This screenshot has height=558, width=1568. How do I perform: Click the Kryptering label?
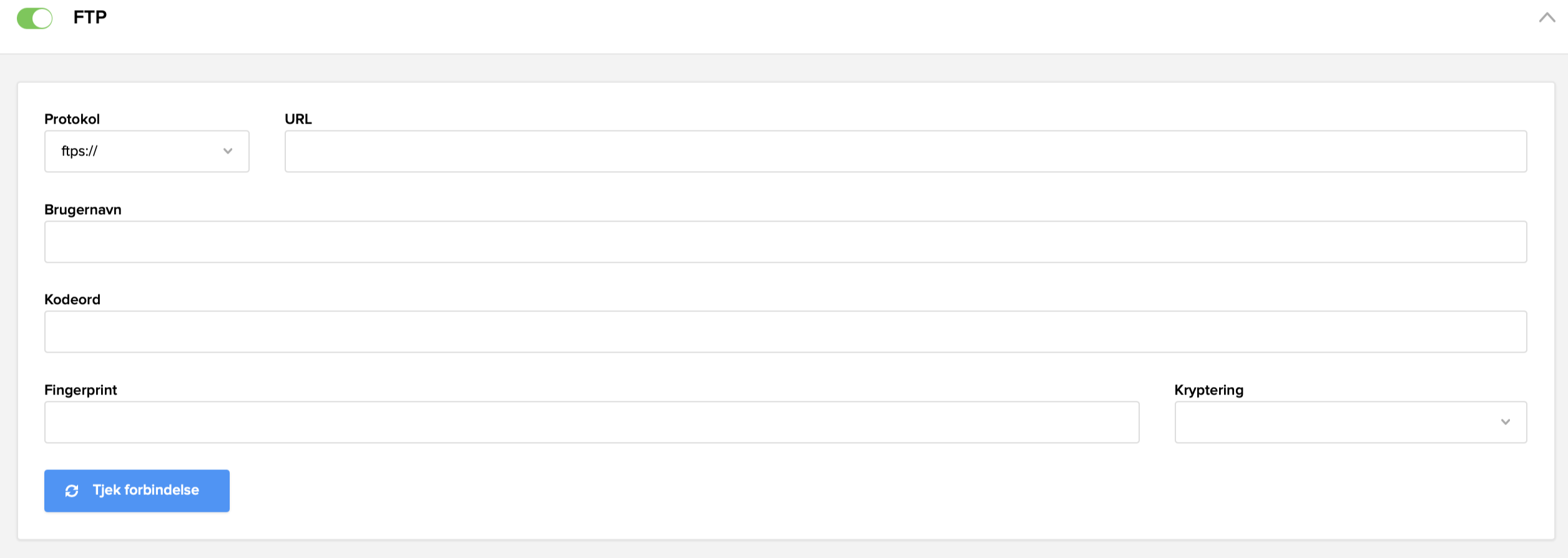(x=1208, y=390)
